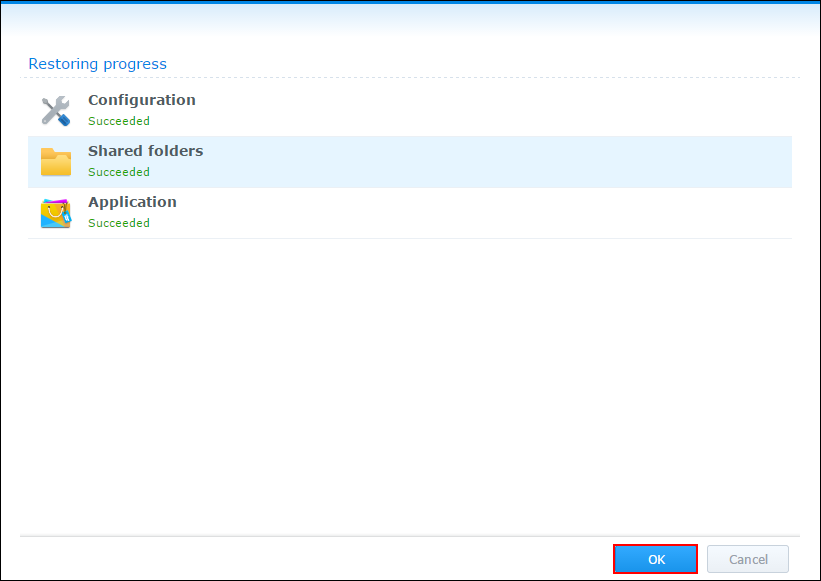The image size is (821, 581).
Task: Click Succeeded status under Application
Action: point(119,223)
